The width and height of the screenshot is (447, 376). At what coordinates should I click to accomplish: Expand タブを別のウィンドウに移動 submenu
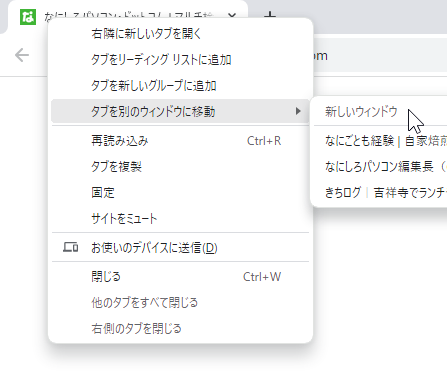(180, 111)
